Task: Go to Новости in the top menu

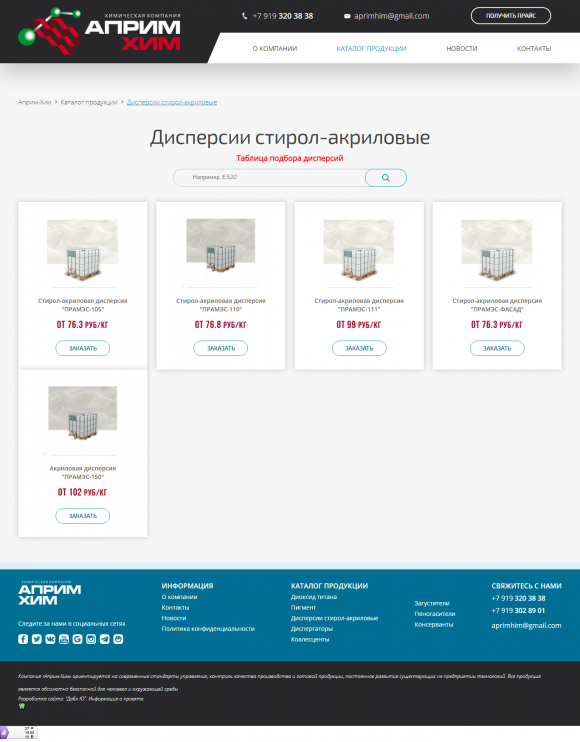Action: pyautogui.click(x=462, y=48)
